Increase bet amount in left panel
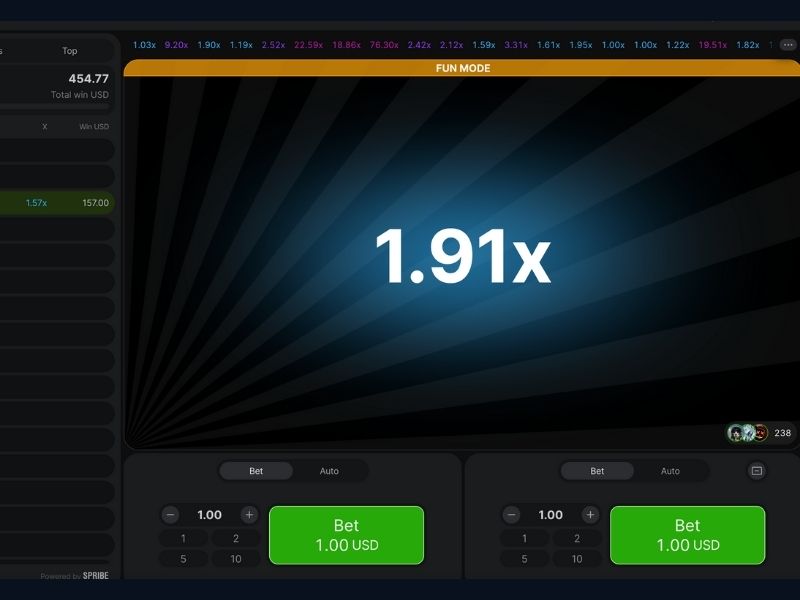 pyautogui.click(x=249, y=515)
